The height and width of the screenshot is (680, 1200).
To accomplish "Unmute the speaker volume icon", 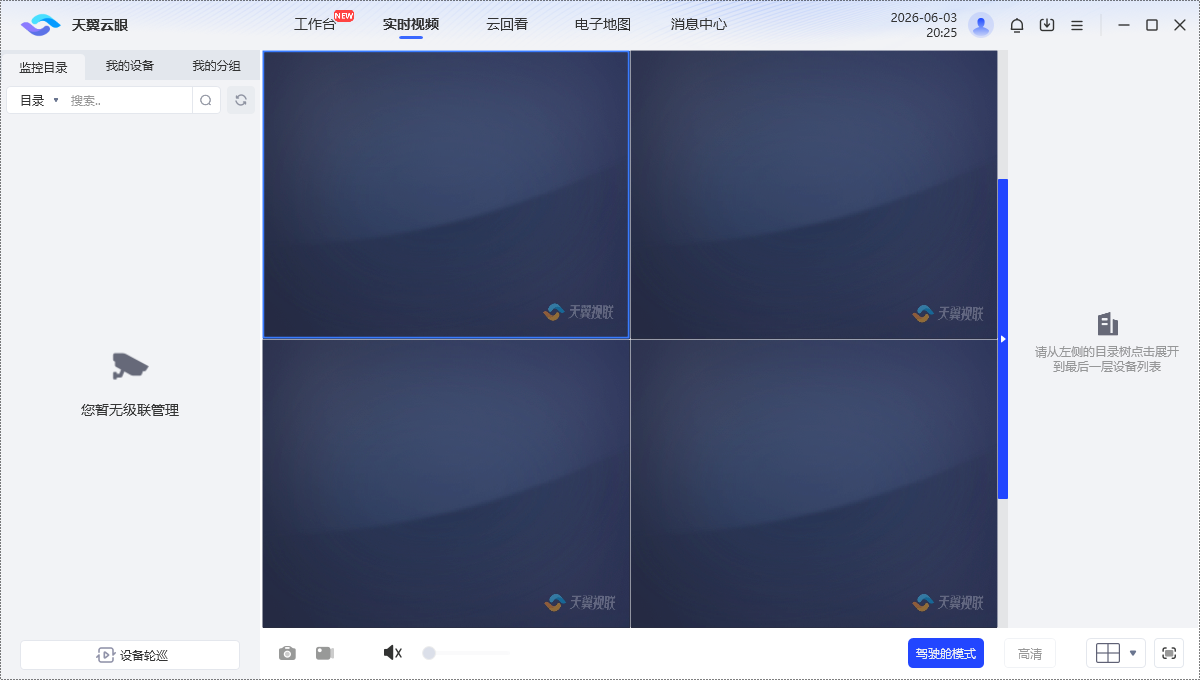I will (x=393, y=653).
